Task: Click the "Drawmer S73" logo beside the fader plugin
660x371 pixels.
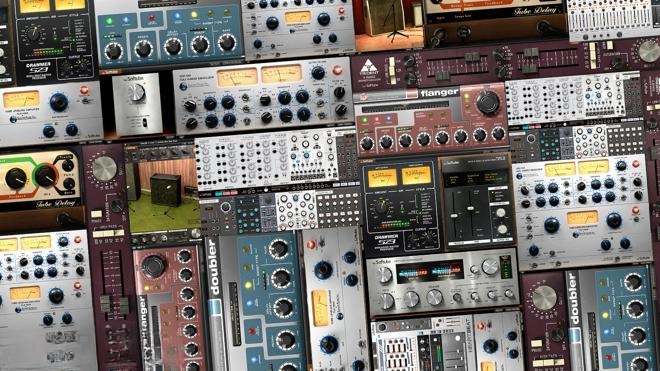Action: click(385, 241)
